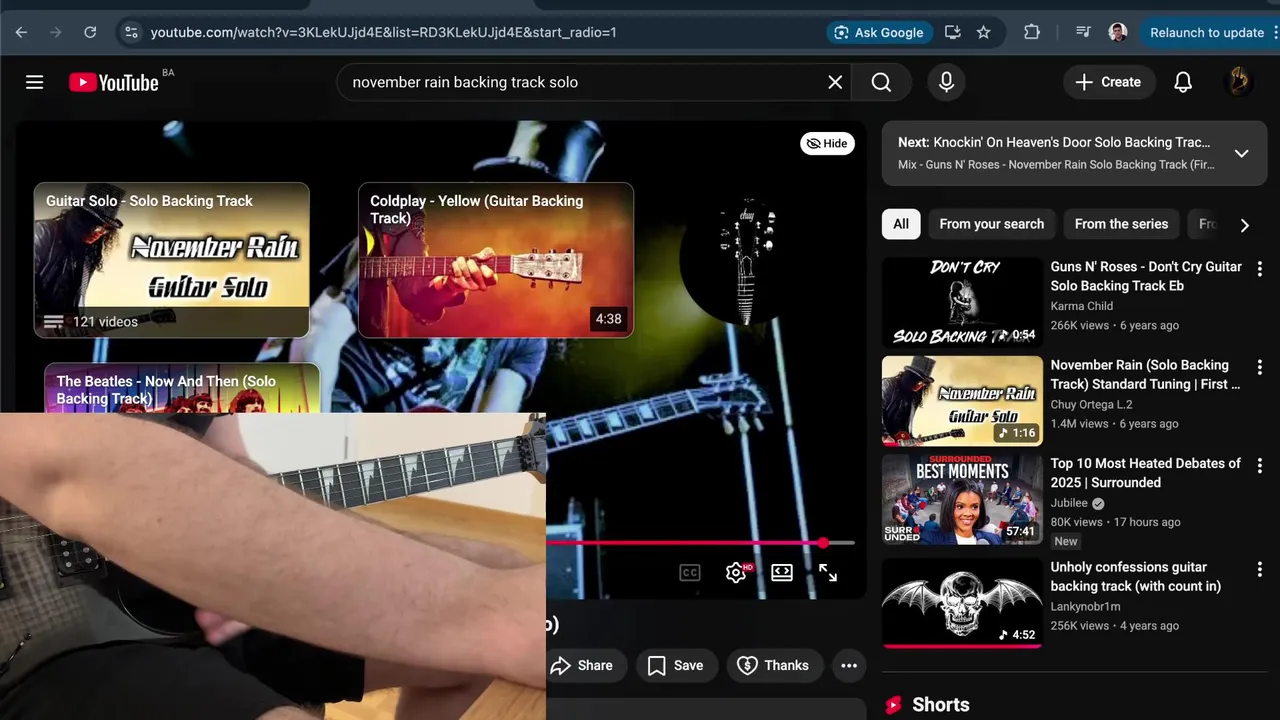Visit Chuy Ortega L.2 channel

[1091, 404]
